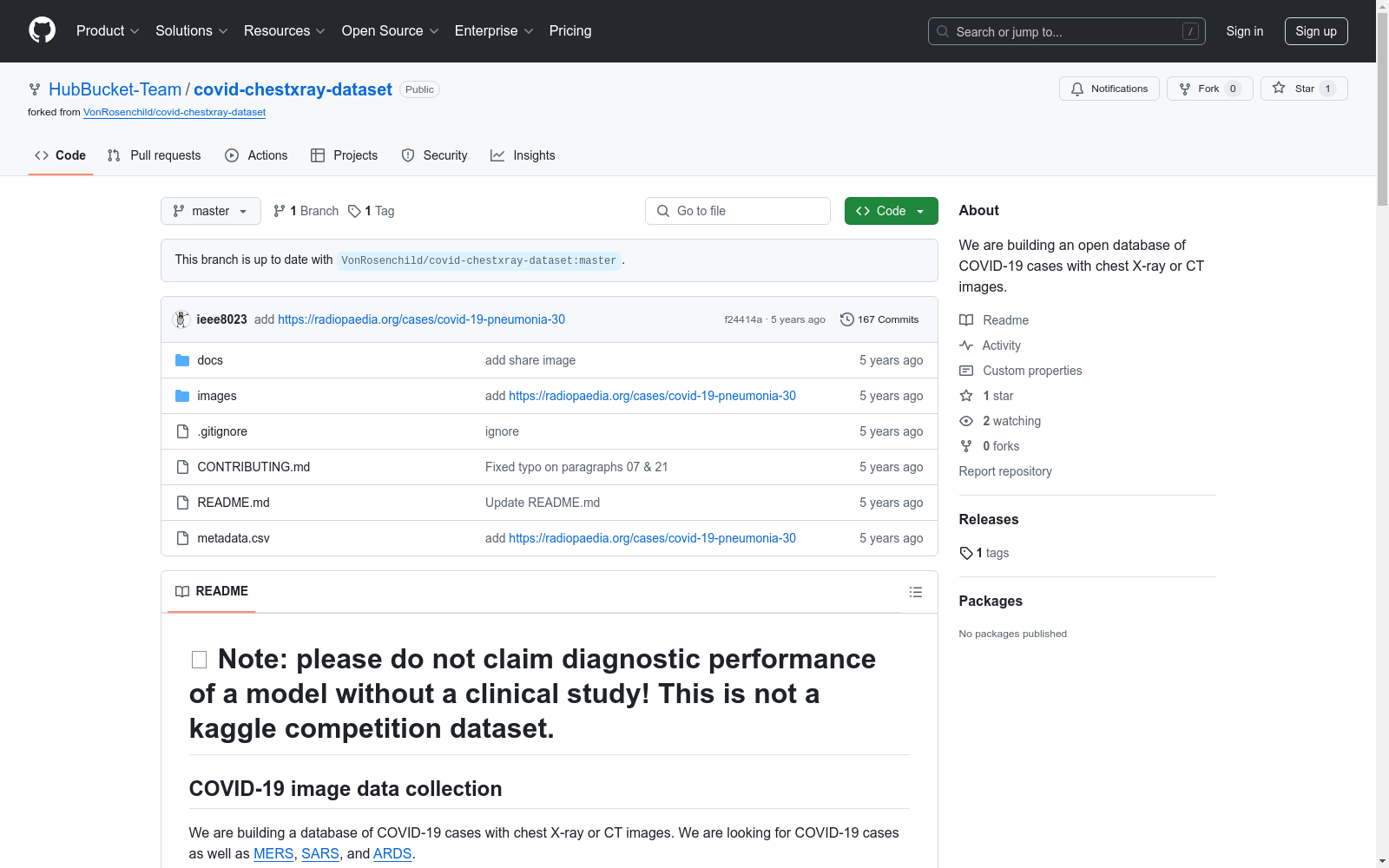Click the tag icon beside '1 Tag'
The image size is (1389, 868).
click(x=354, y=211)
